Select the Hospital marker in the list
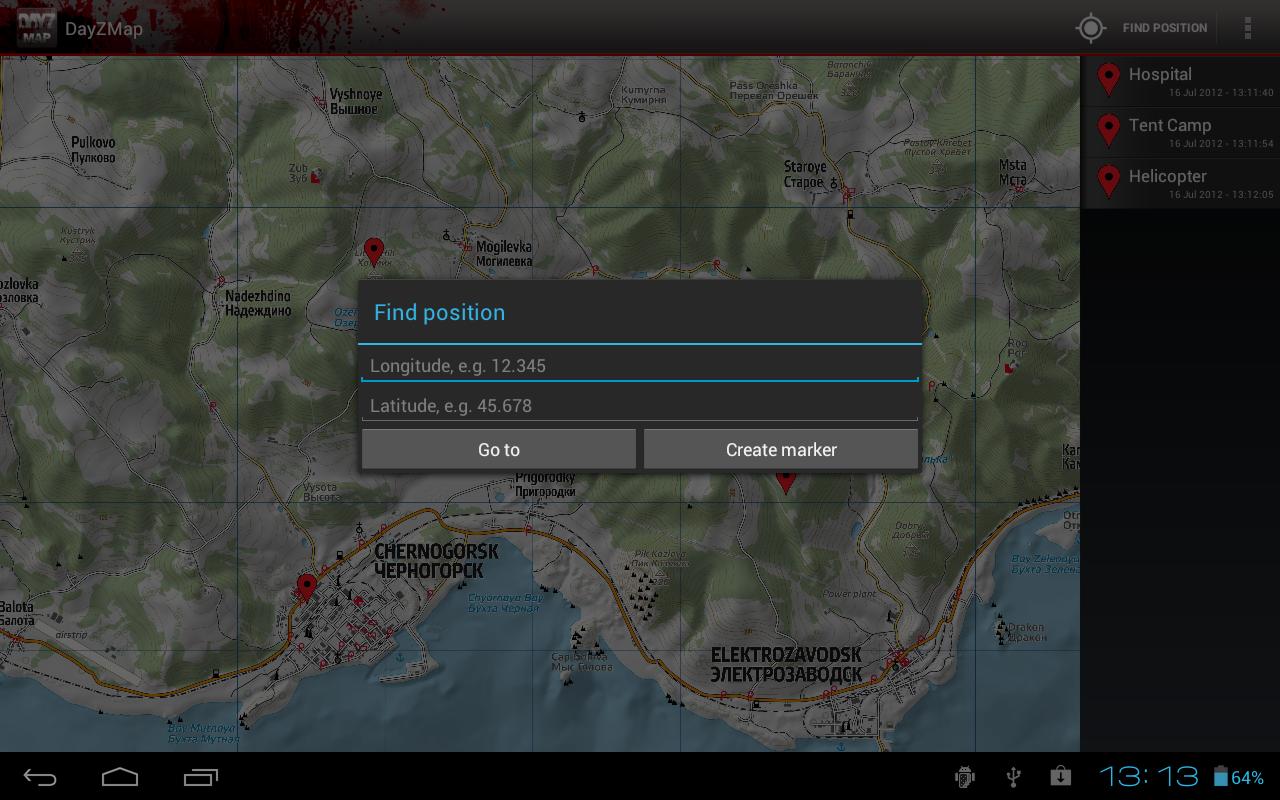Image resolution: width=1280 pixels, height=800 pixels. pyautogui.click(x=1180, y=81)
